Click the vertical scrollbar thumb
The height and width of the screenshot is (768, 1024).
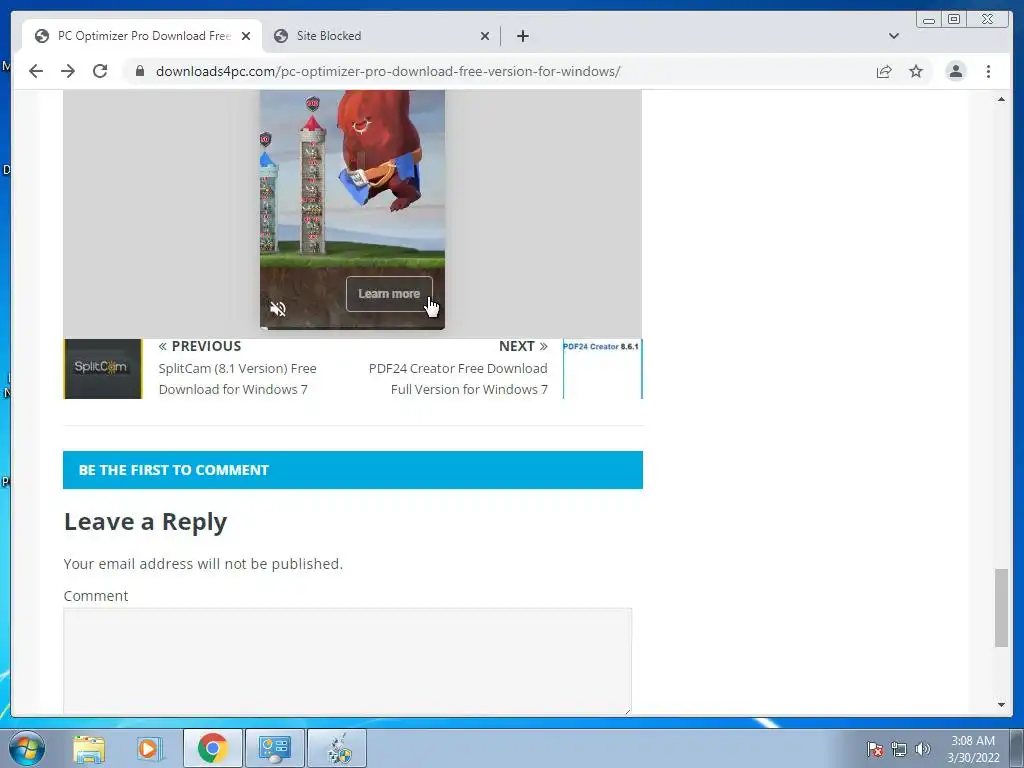tap(1001, 607)
